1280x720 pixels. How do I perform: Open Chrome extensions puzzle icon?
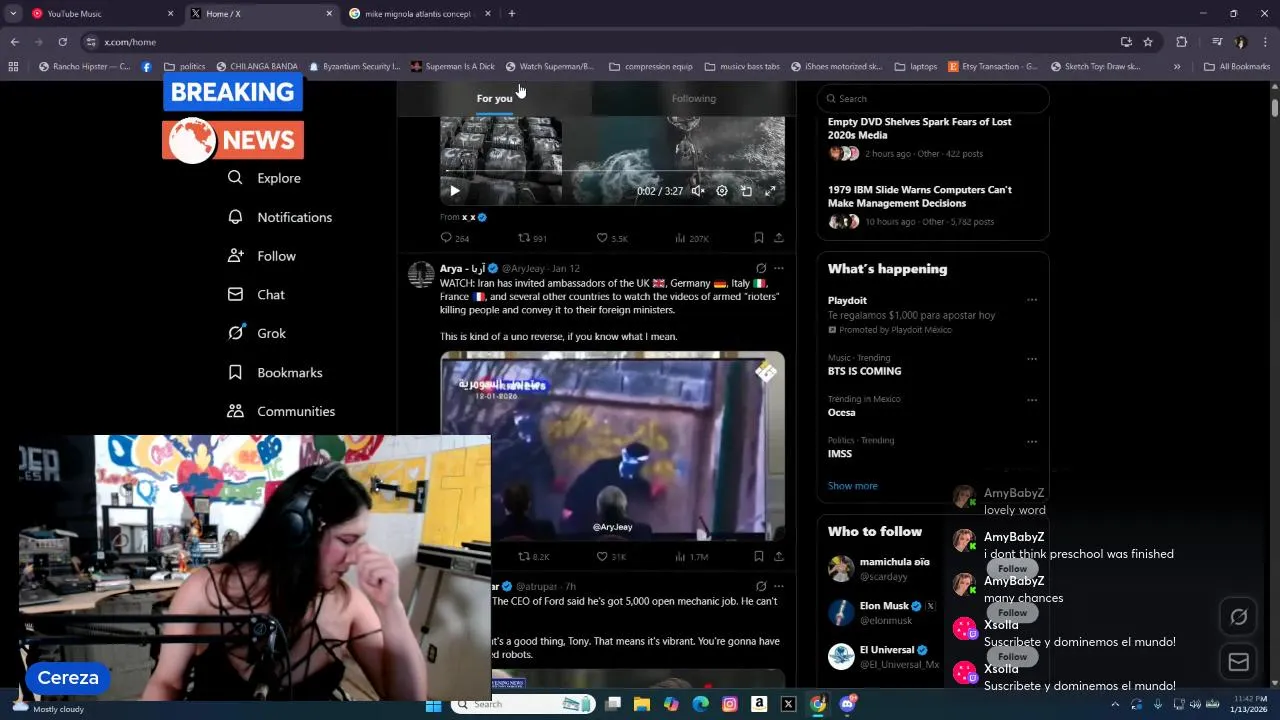coord(1181,42)
